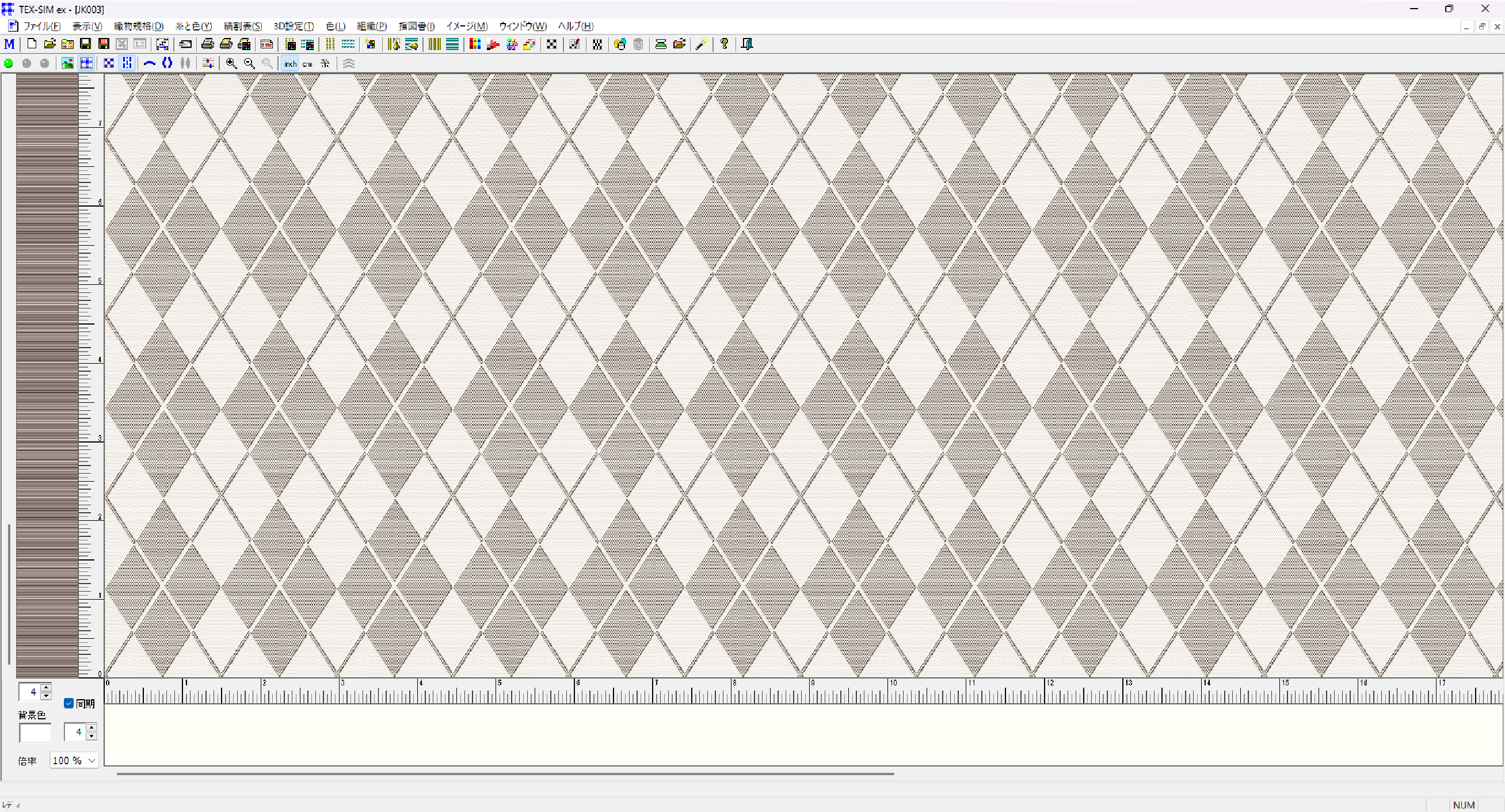This screenshot has height=812, width=1505.
Task: Open the 倍率 100 % zoom dropdown
Action: (x=74, y=760)
